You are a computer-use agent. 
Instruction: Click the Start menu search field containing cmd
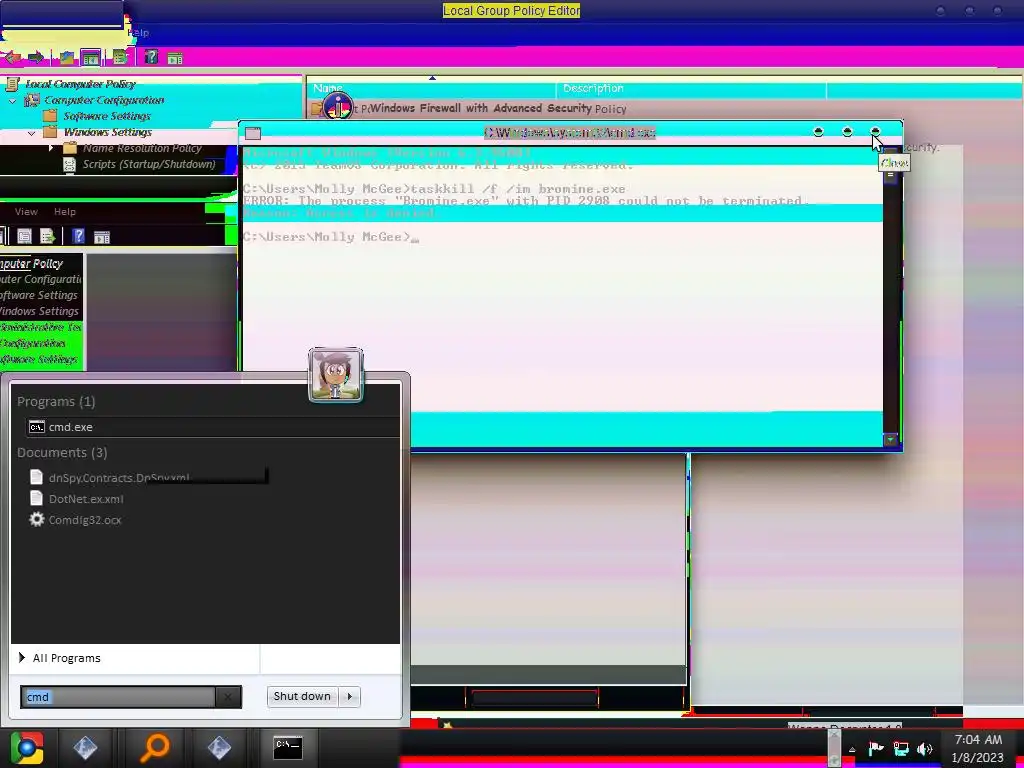click(118, 697)
